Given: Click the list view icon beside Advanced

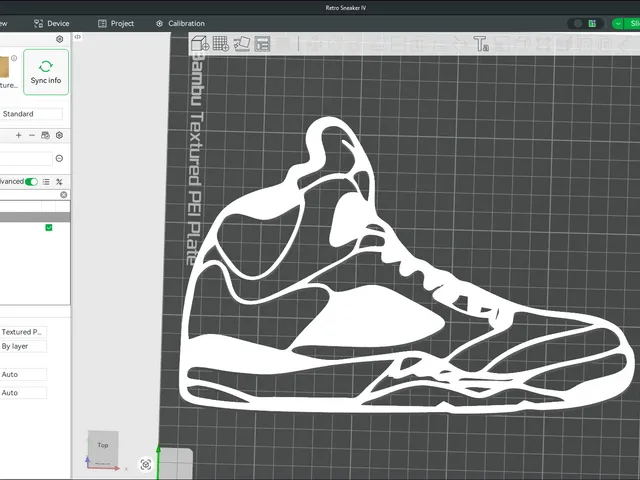Looking at the screenshot, I should coord(46,182).
